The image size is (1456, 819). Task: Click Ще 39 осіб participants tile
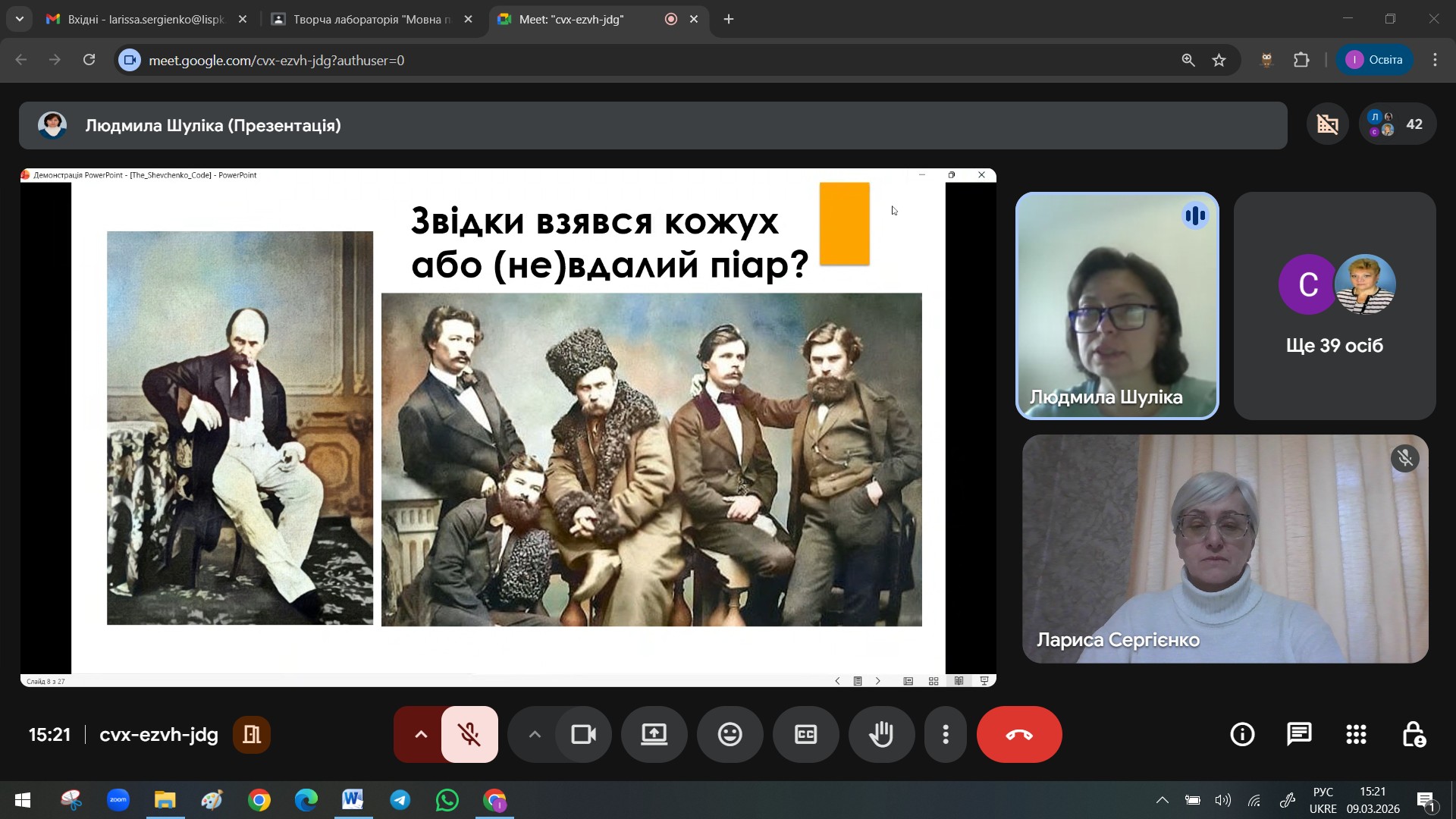coord(1334,306)
